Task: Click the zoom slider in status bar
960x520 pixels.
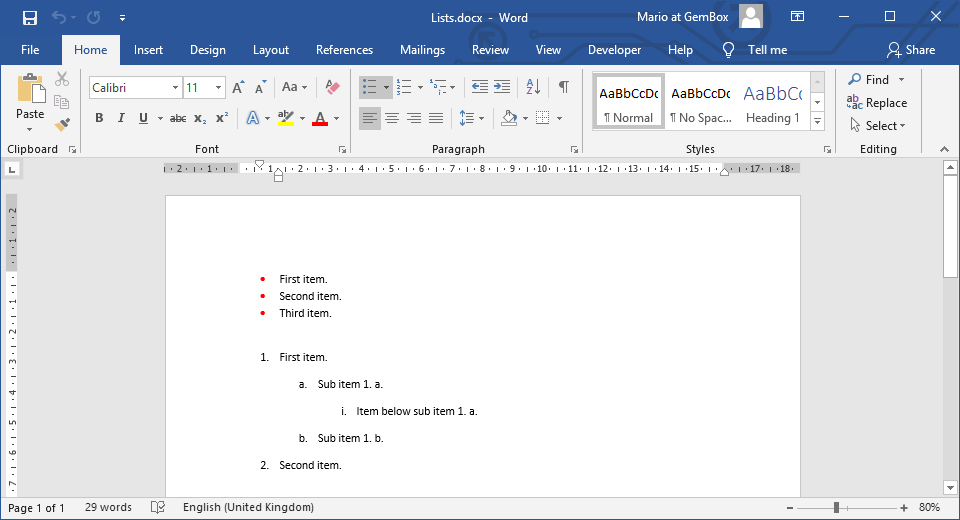Action: pos(836,508)
